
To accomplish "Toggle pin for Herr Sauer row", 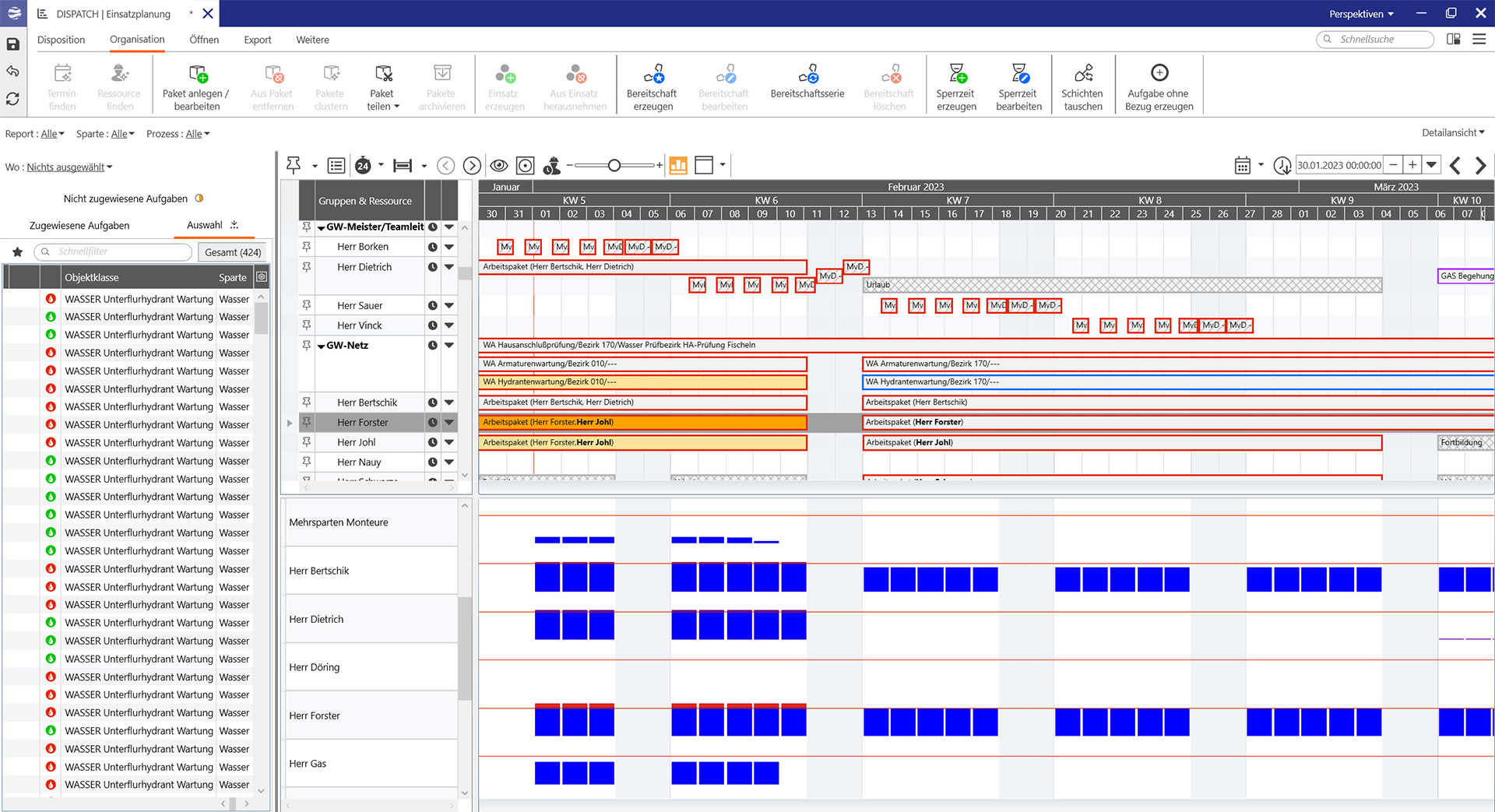I will pos(307,305).
